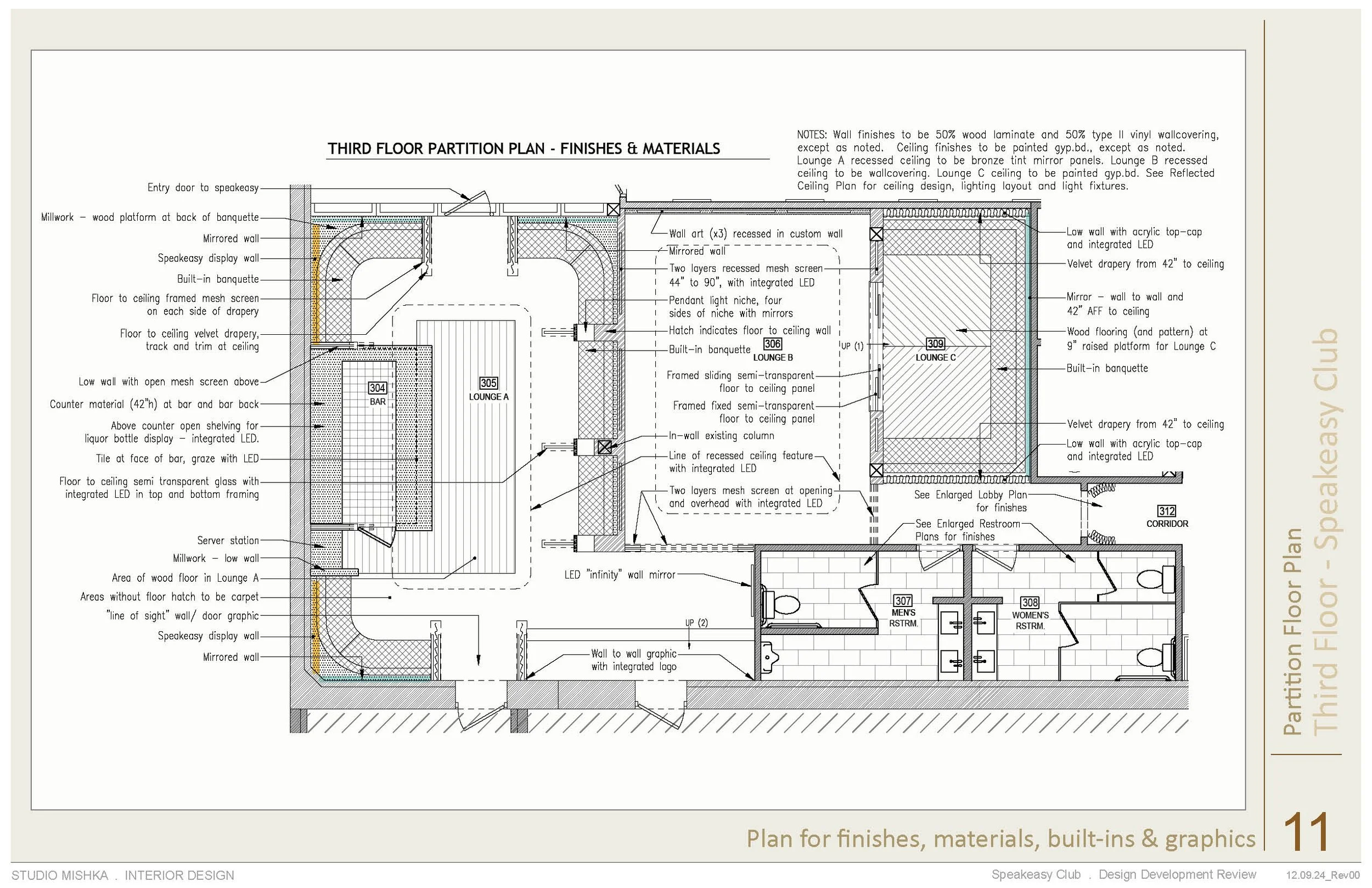Screen dimensions: 1372x888
Task: Click the 'LED infinity wall mirror' annotation
Action: click(x=620, y=575)
